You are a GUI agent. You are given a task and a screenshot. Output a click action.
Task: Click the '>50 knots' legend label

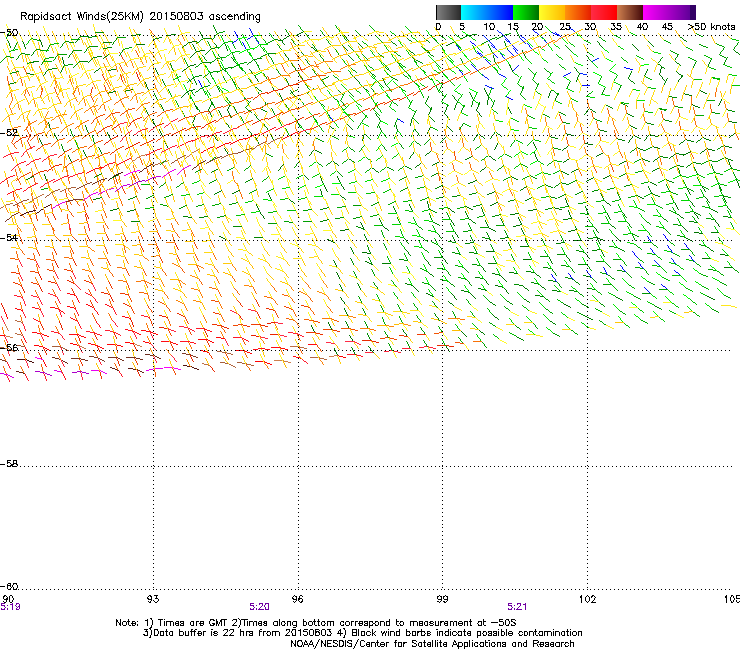coord(711,27)
